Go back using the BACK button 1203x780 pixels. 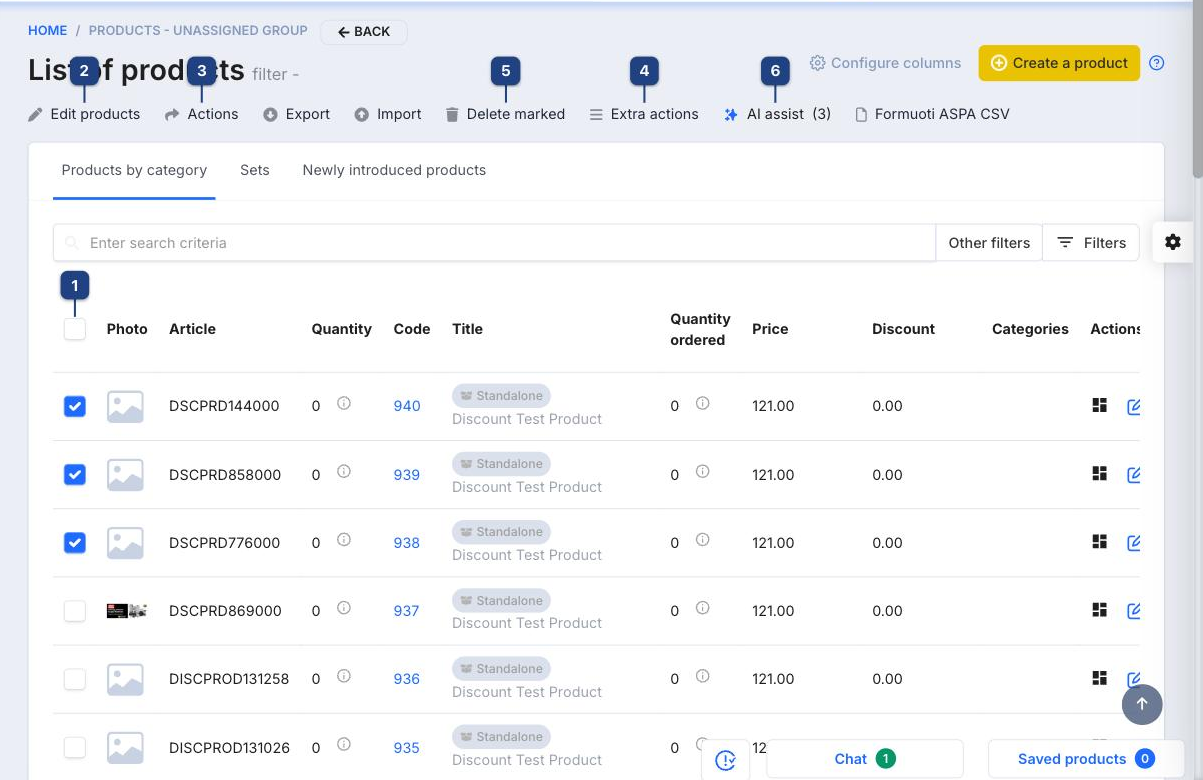tap(364, 32)
